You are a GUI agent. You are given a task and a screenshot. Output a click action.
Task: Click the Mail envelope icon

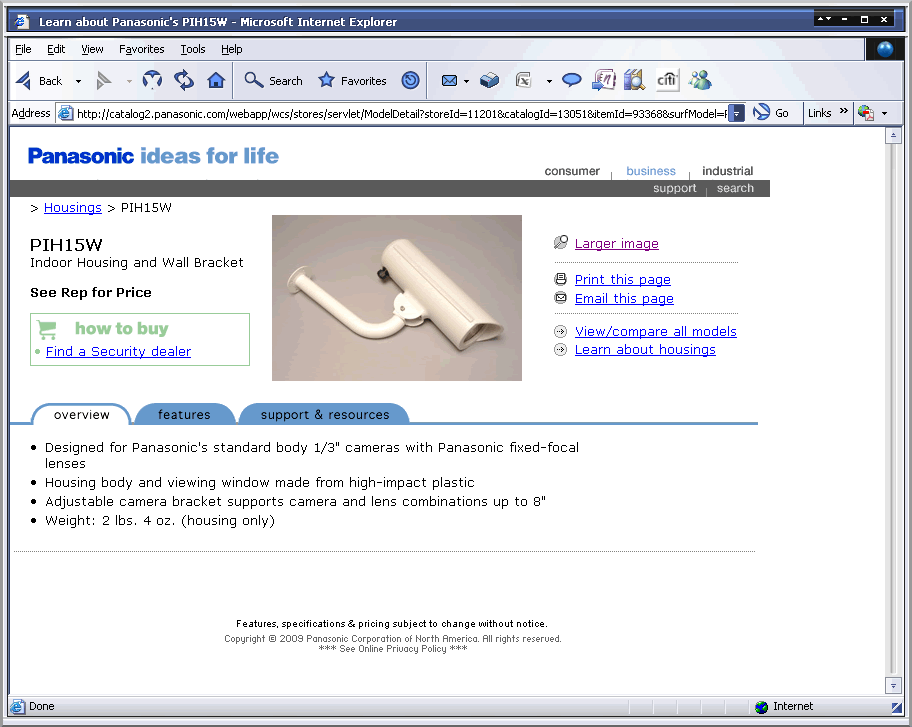pos(449,80)
